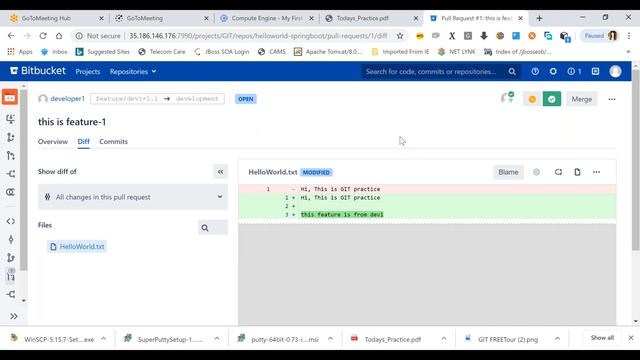Expand the Repositories dropdown

(x=133, y=71)
